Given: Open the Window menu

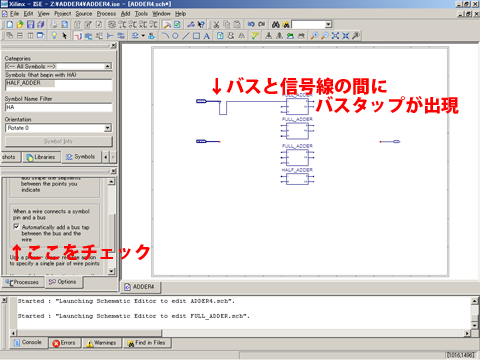Looking at the screenshot, I should [161, 14].
